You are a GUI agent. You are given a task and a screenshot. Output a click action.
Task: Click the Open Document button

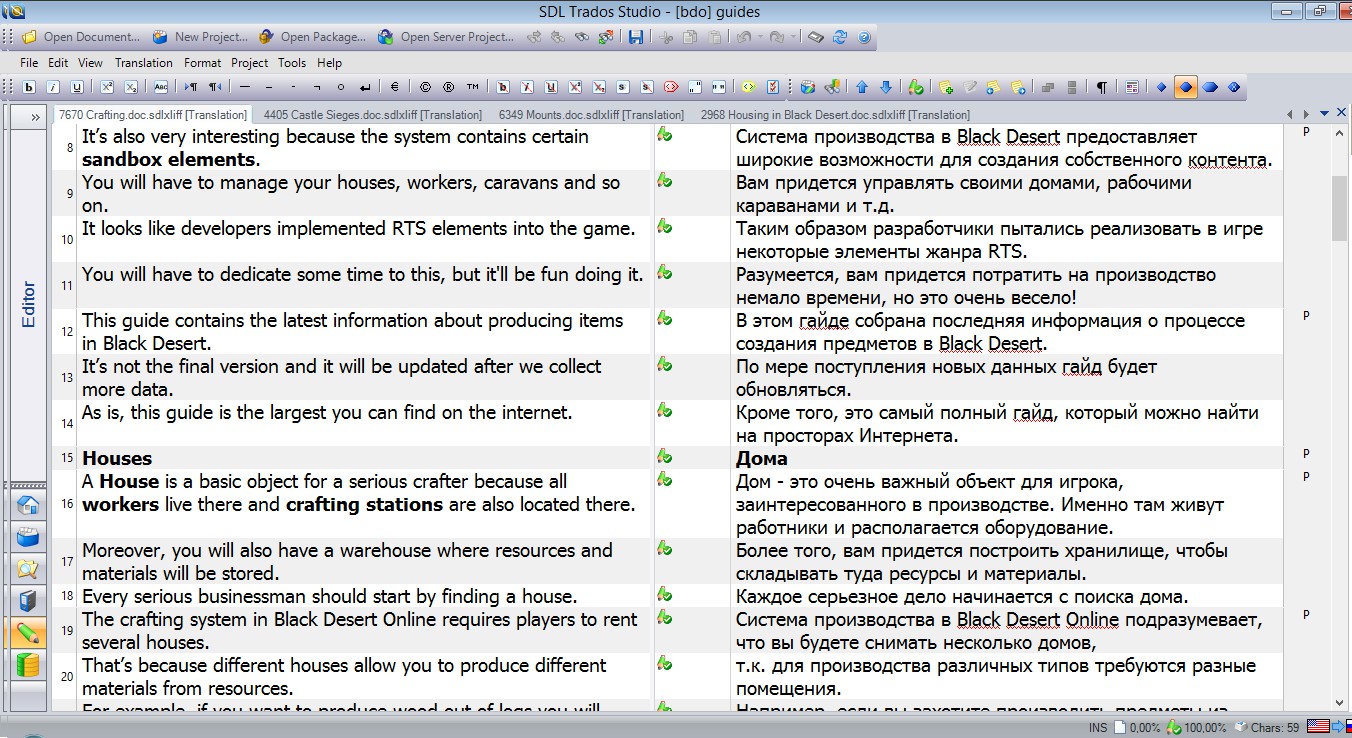pyautogui.click(x=82, y=37)
